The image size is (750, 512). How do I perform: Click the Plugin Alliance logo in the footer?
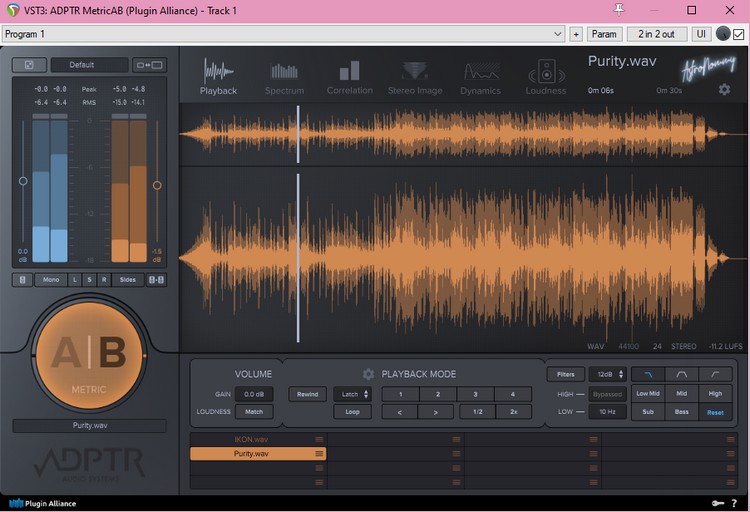43,503
